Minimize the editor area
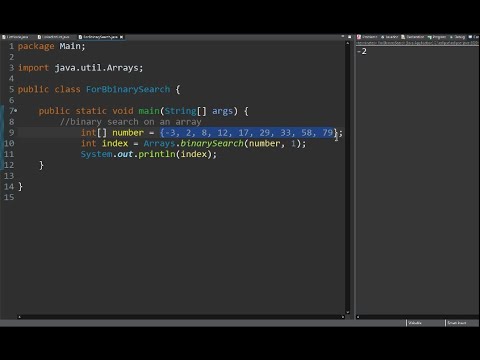This screenshot has width=480, height=360. (343, 36)
